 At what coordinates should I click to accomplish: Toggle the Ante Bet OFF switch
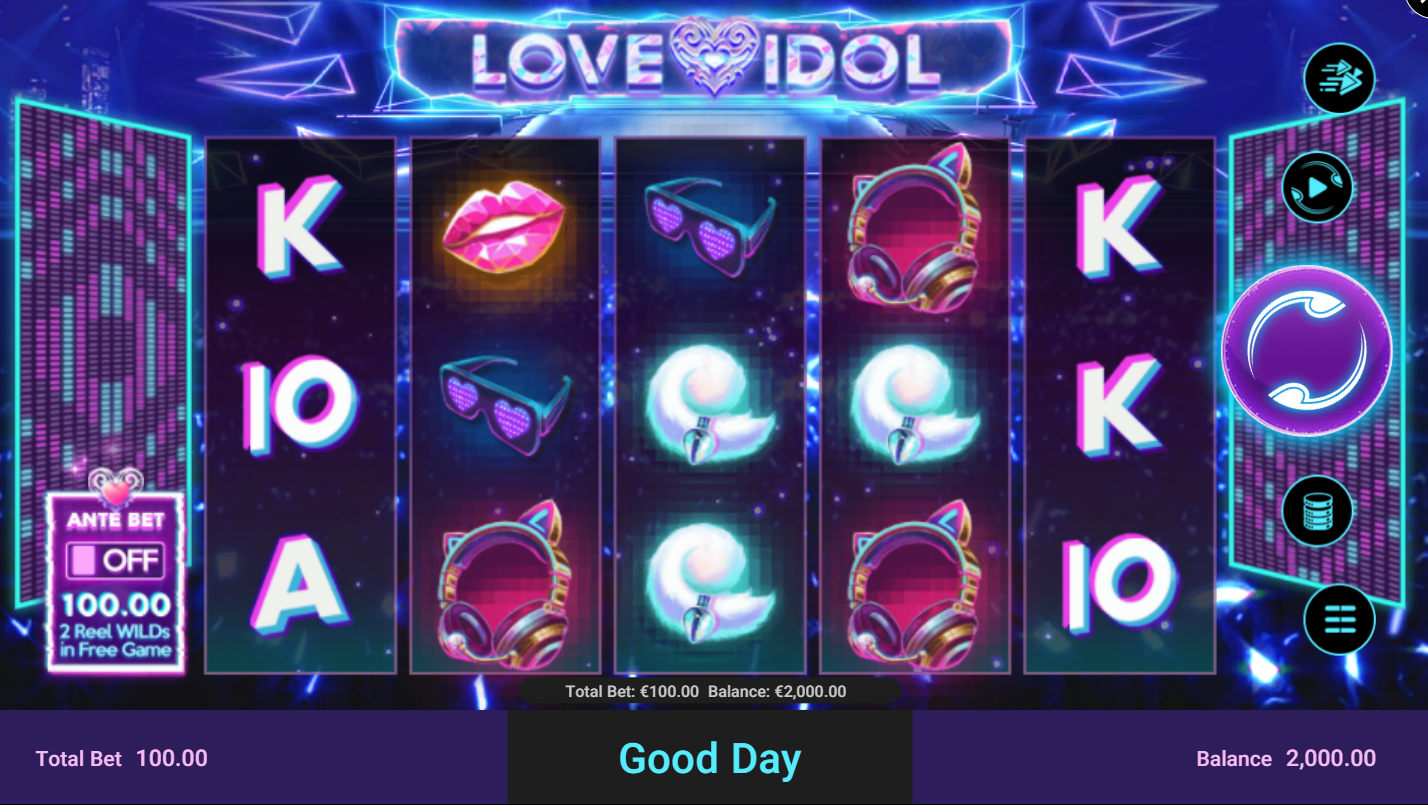point(115,560)
